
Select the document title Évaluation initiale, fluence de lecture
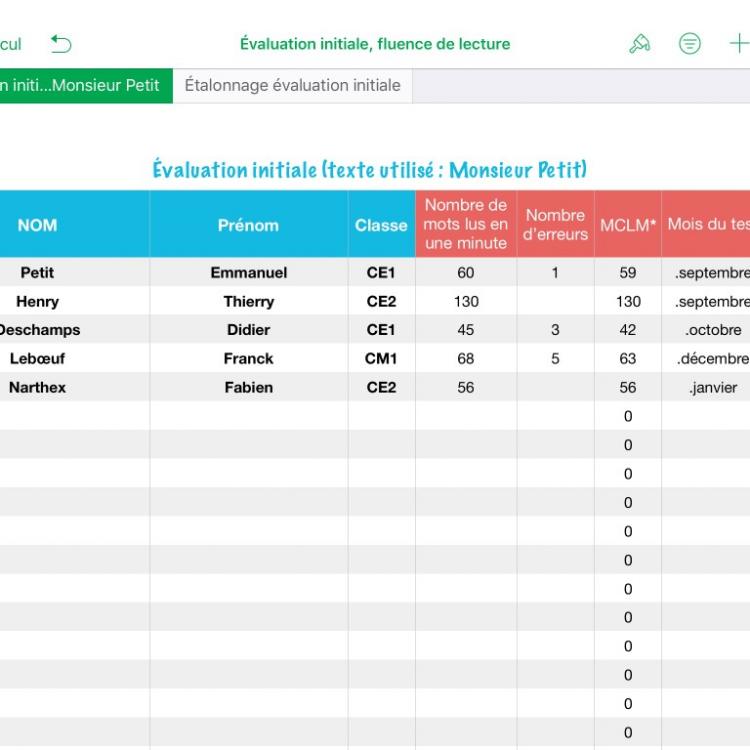pyautogui.click(x=375, y=44)
